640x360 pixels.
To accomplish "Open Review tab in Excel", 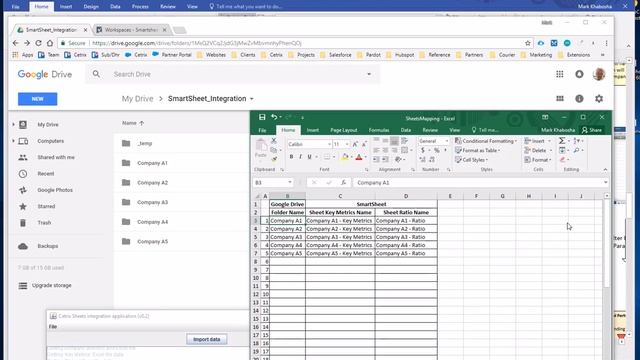I will [430, 130].
